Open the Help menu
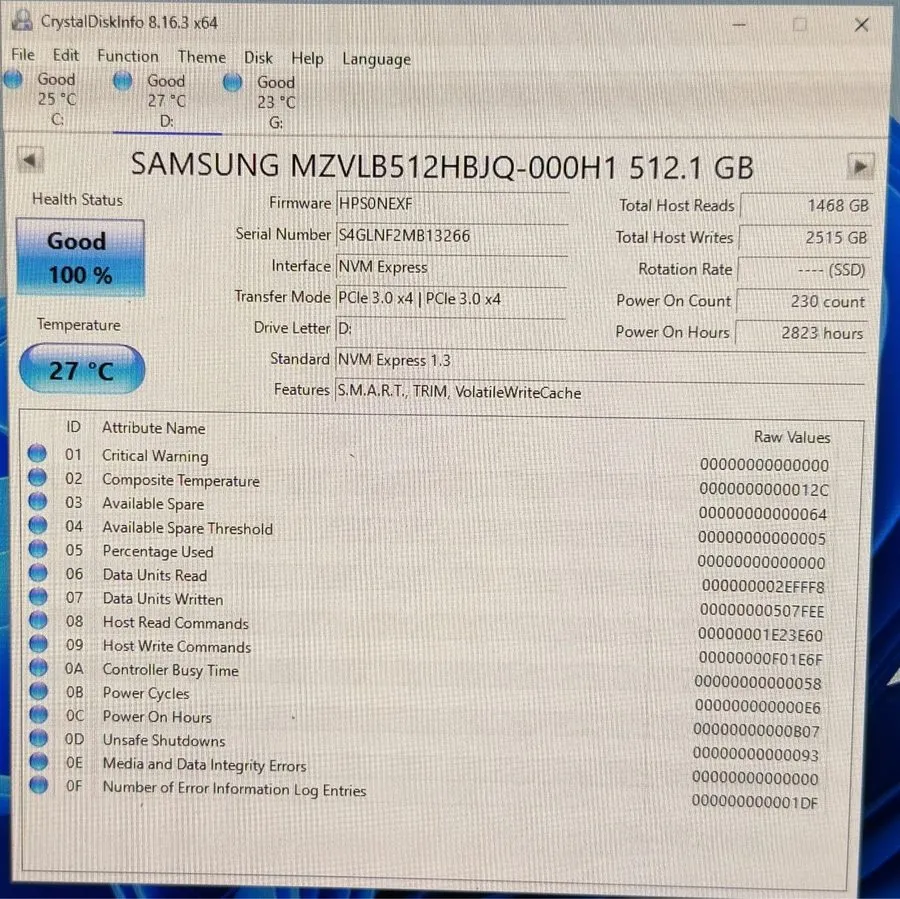Image resolution: width=900 pixels, height=899 pixels. coord(307,58)
